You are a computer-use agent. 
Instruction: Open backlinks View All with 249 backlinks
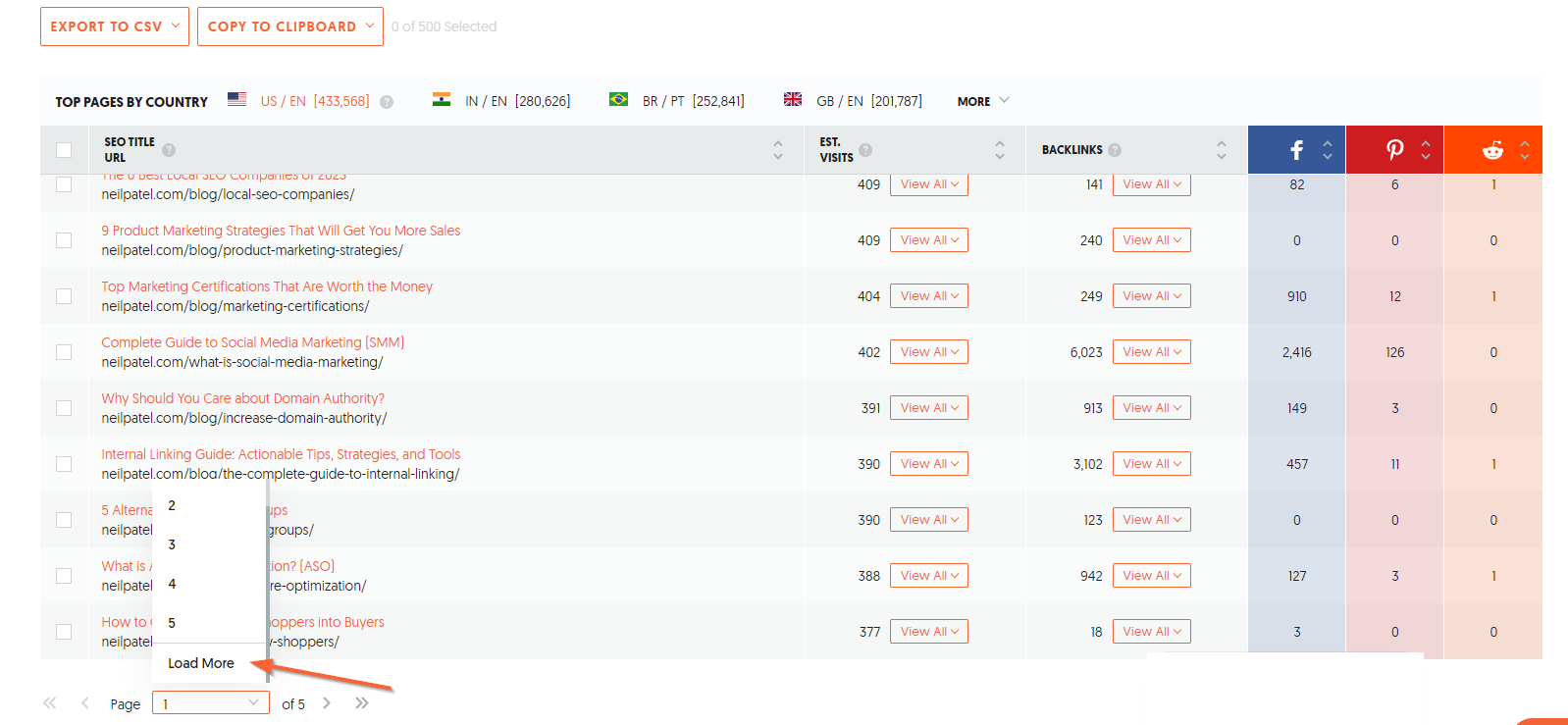click(x=1152, y=296)
